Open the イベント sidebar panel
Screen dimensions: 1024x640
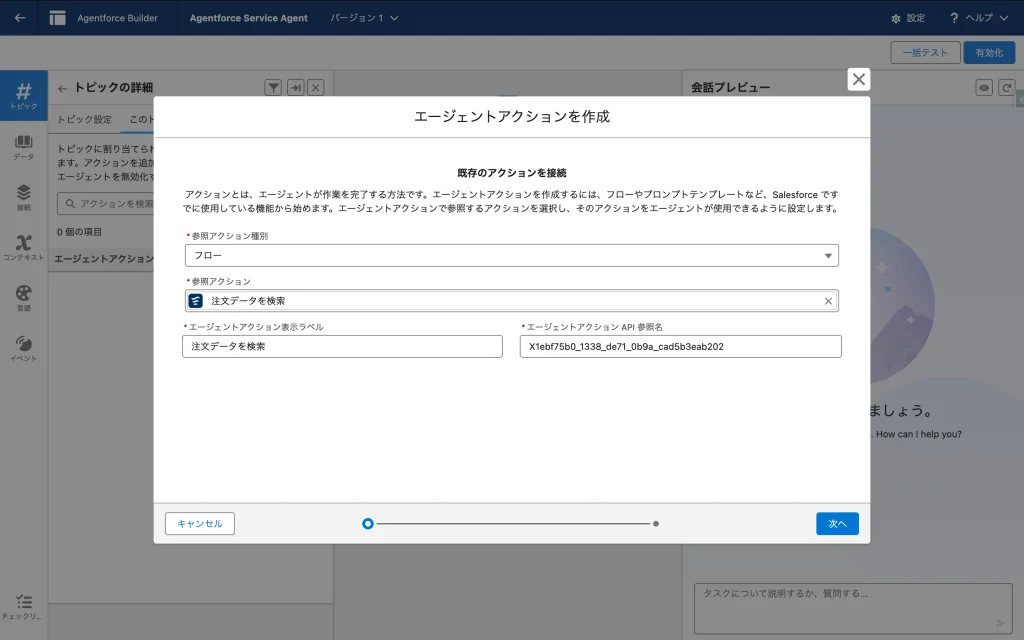(24, 347)
